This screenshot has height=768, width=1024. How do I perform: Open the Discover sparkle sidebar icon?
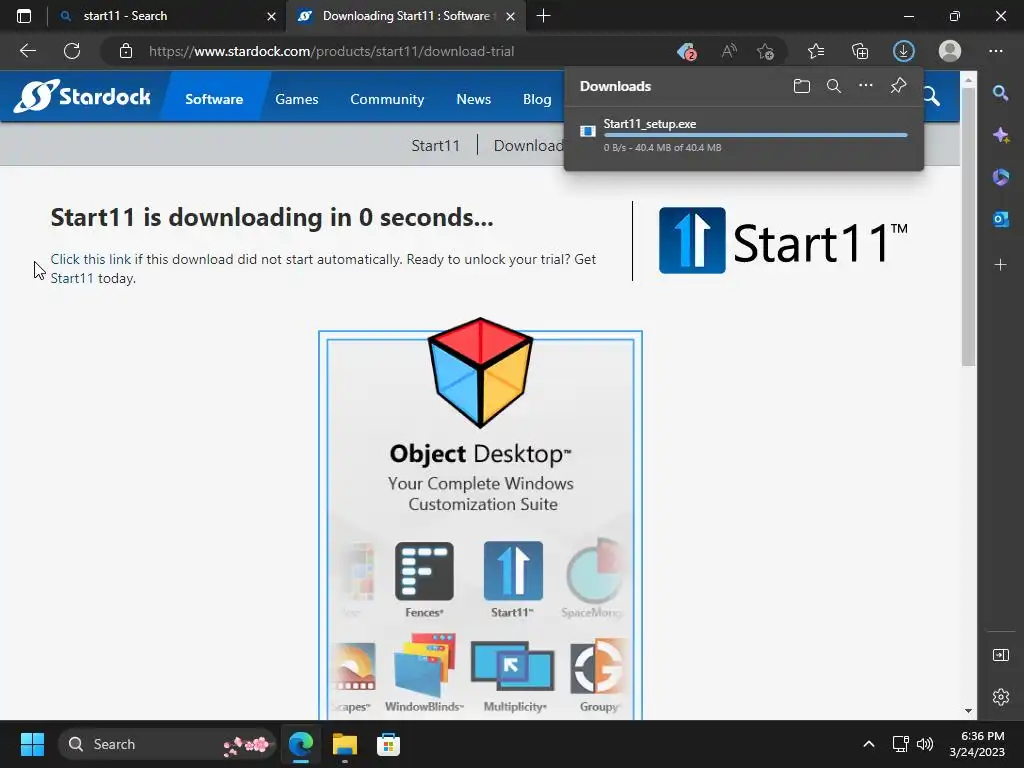(1000, 135)
